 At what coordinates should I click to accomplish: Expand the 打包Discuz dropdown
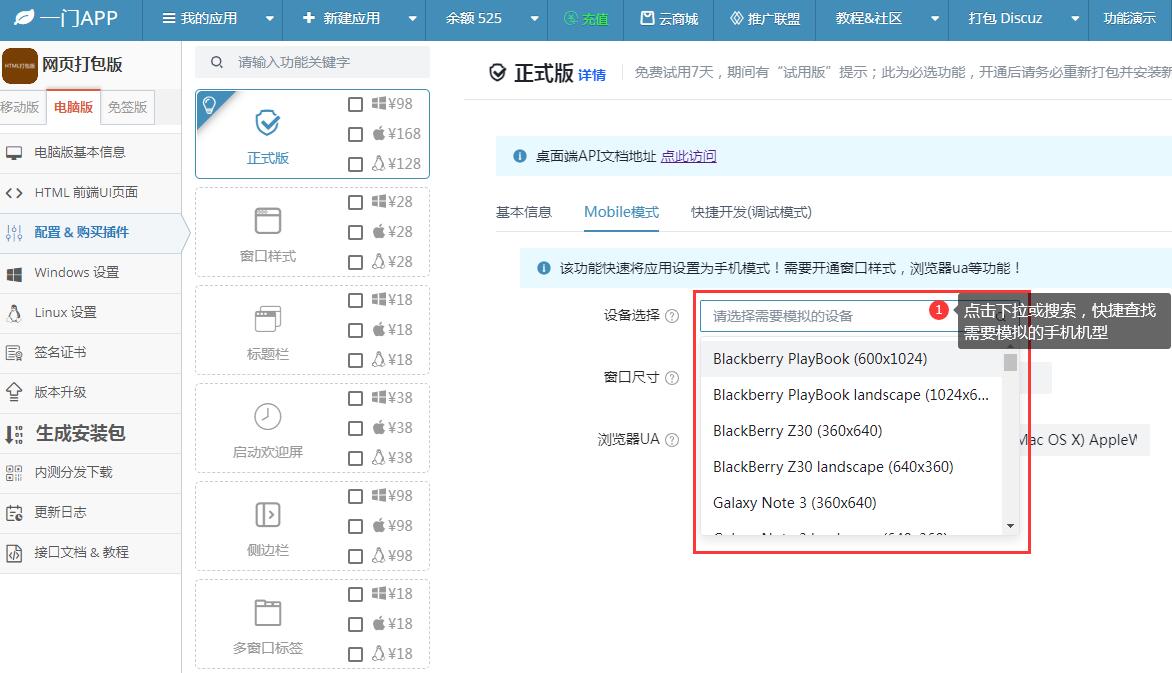tap(1075, 18)
